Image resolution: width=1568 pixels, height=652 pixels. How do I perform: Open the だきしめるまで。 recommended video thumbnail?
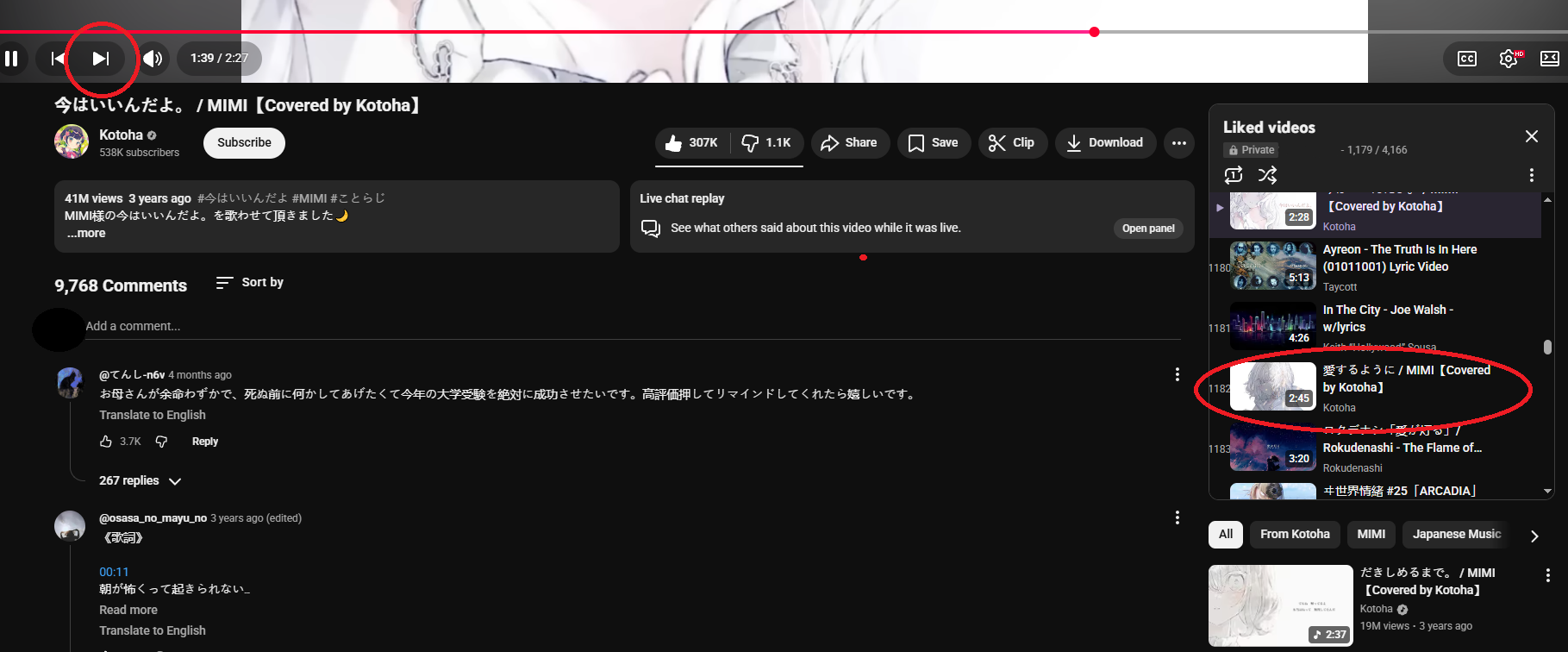tap(1281, 605)
